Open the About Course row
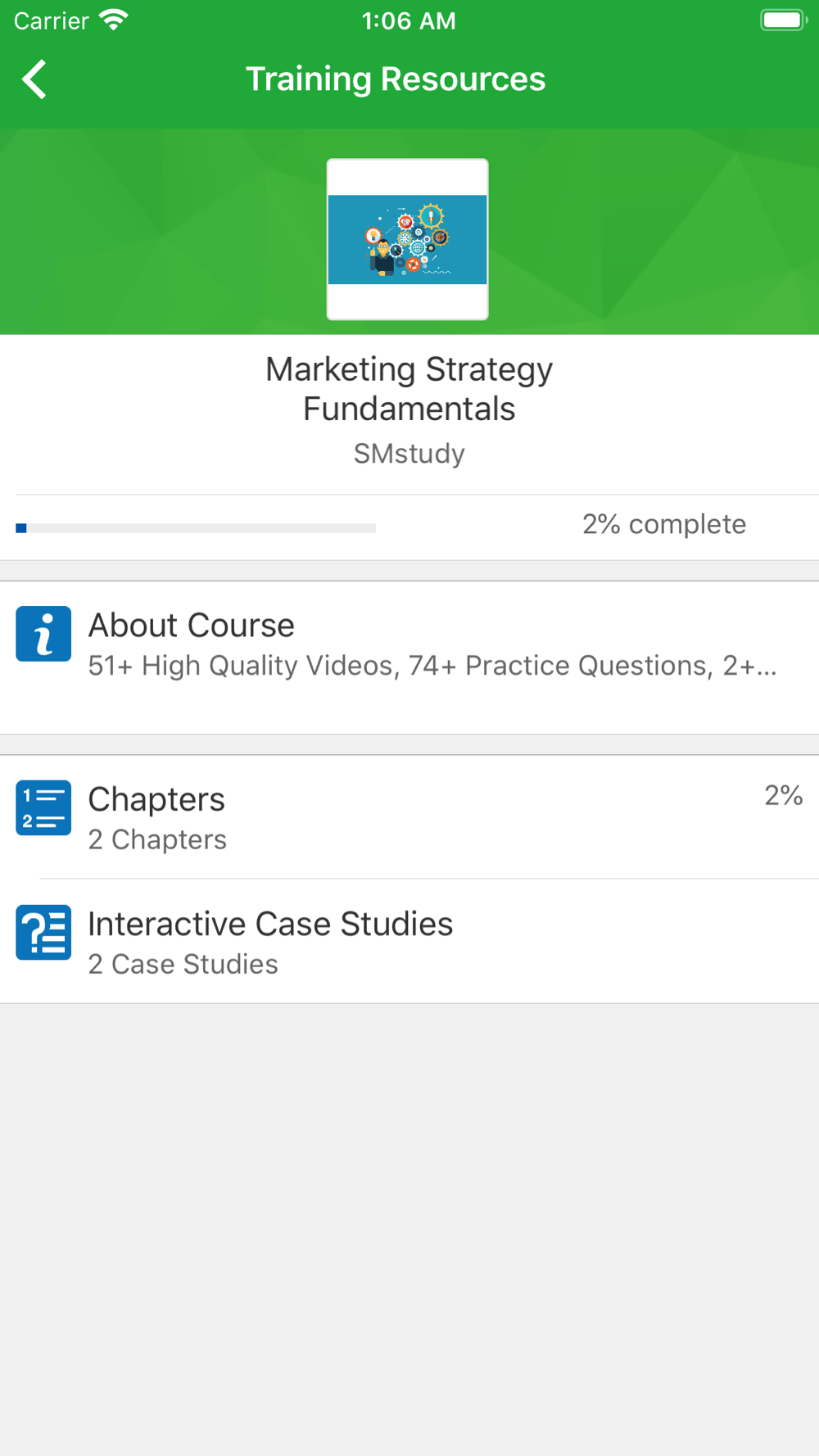Screen dimensions: 819x1456 tap(409, 658)
